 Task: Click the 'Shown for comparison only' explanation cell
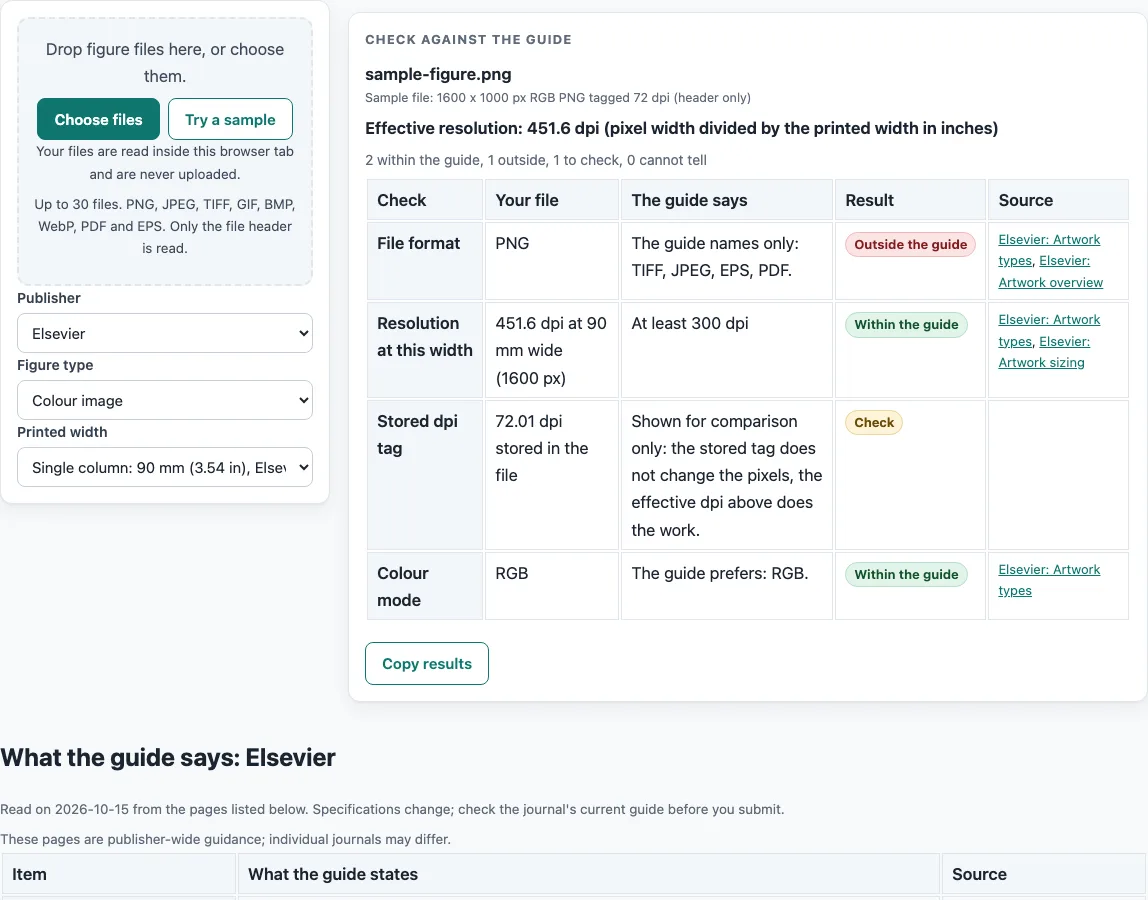726,475
